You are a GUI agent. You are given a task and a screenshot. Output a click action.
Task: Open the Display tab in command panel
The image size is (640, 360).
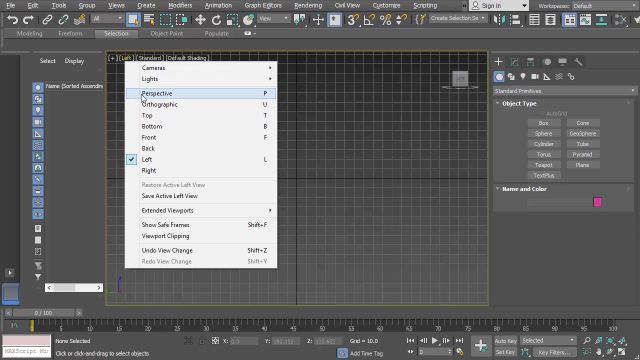pyautogui.click(x=562, y=62)
